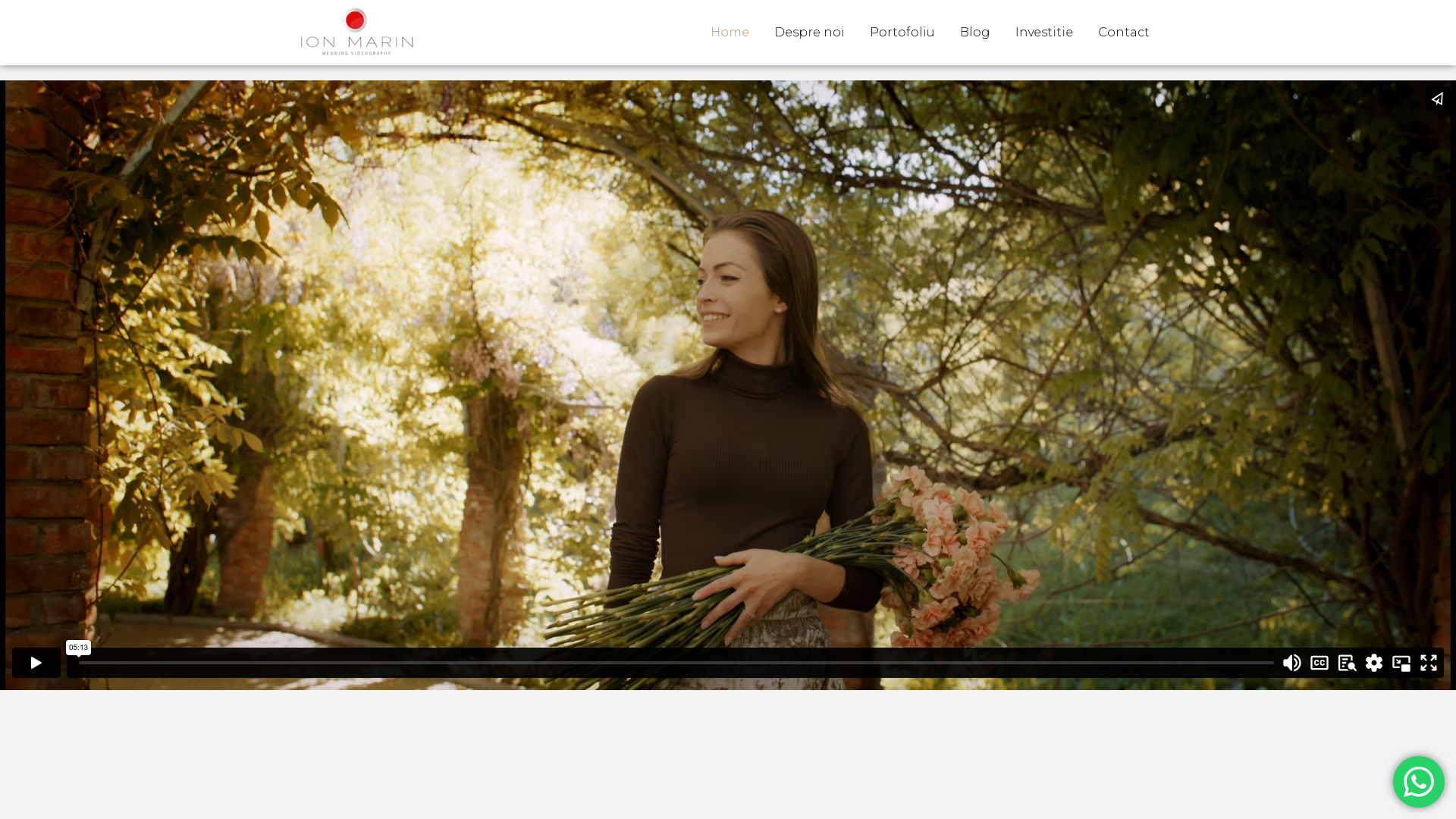Go to Contact page
The image size is (1456, 819).
pos(1123,32)
